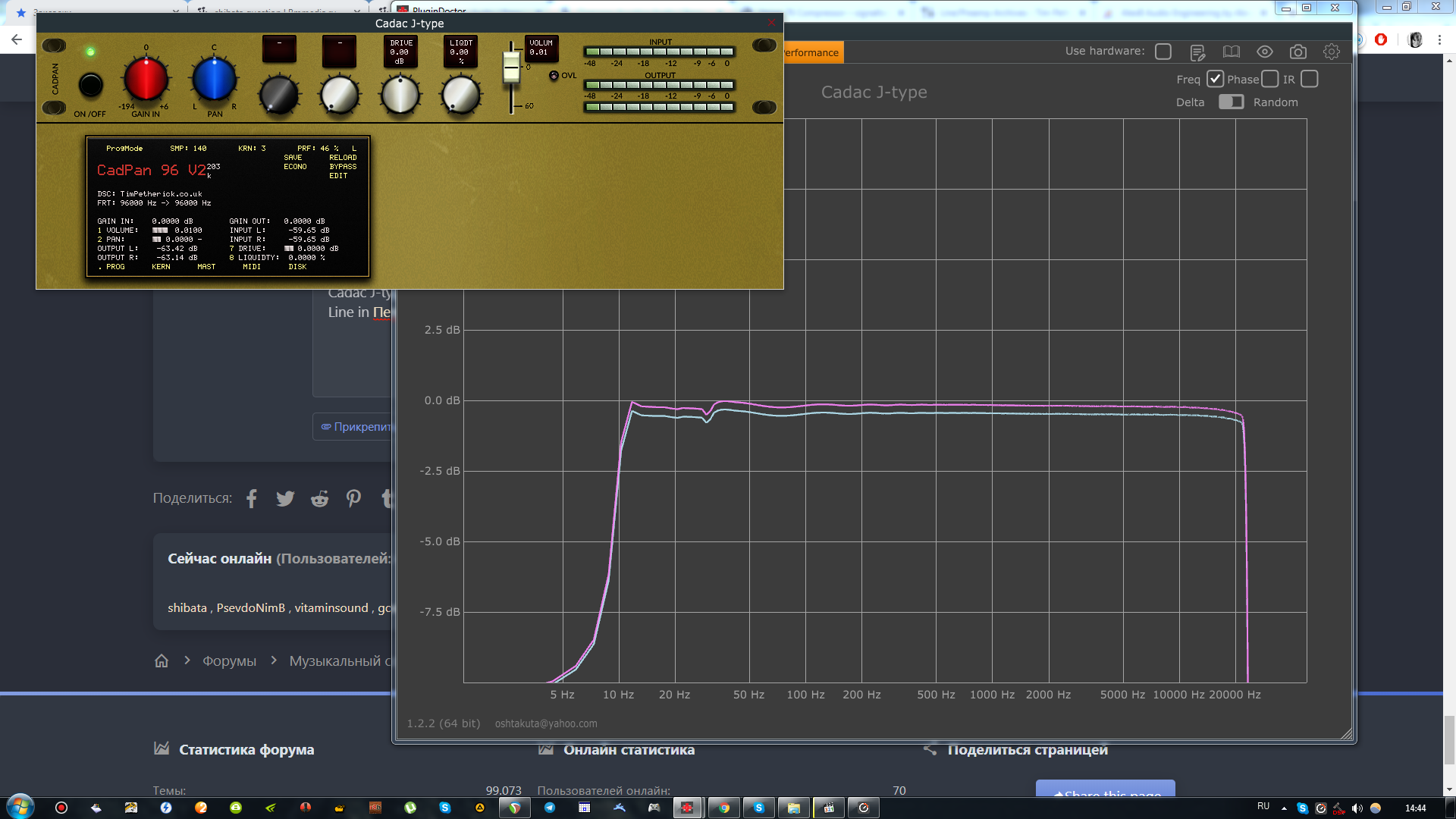
Task: Open the browser profile avatar
Action: (1415, 39)
